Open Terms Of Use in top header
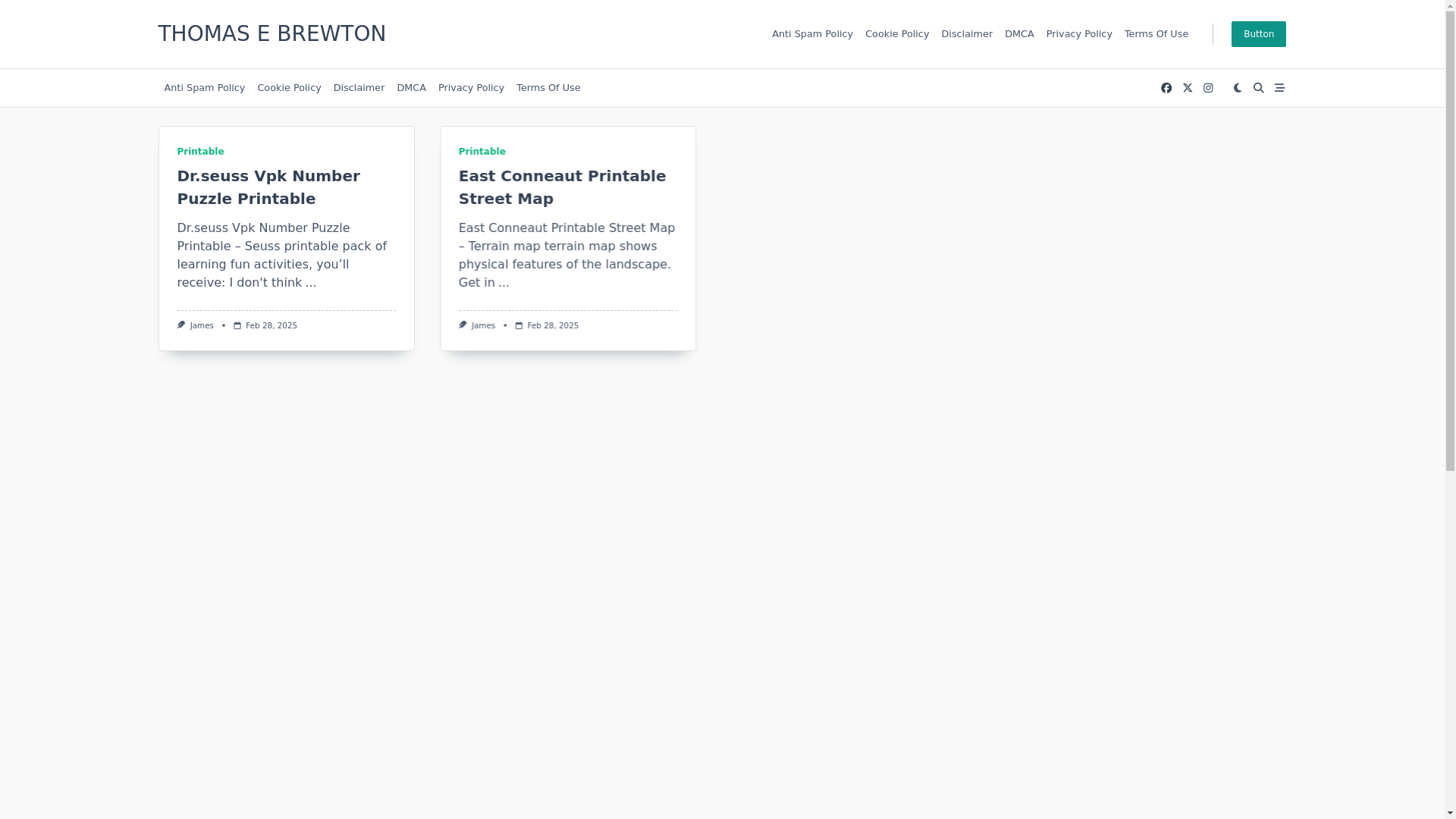 pos(1156,34)
